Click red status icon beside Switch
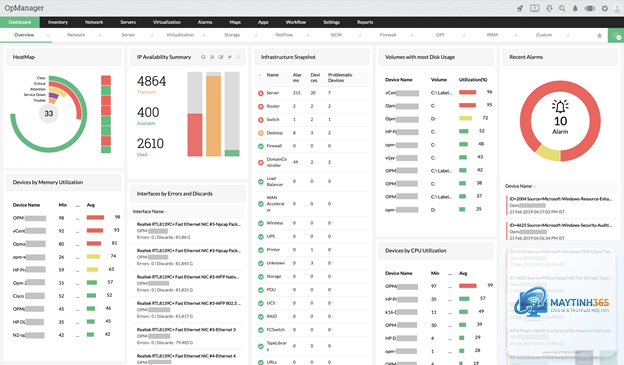 (x=261, y=119)
